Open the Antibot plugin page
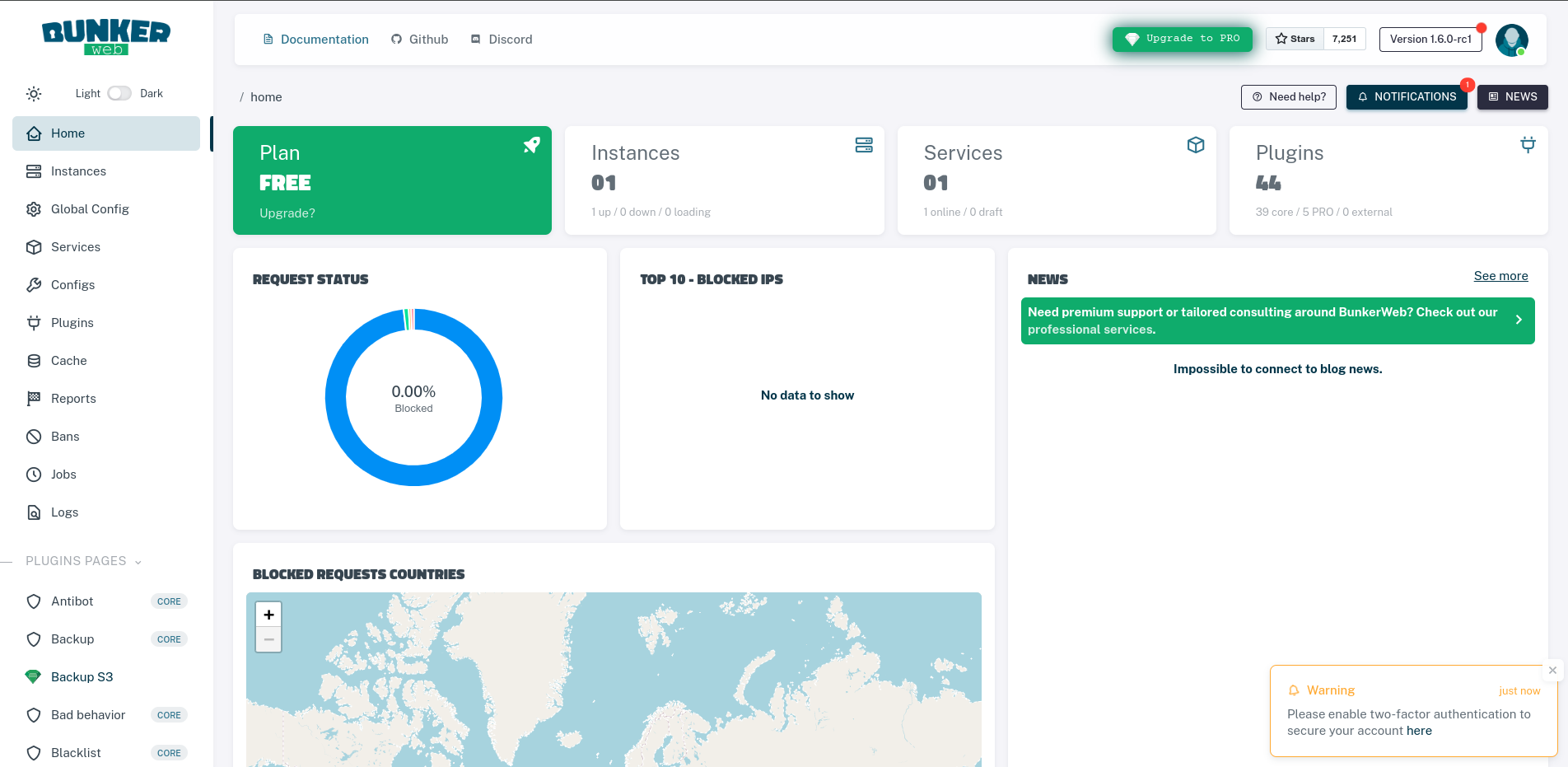 [72, 601]
